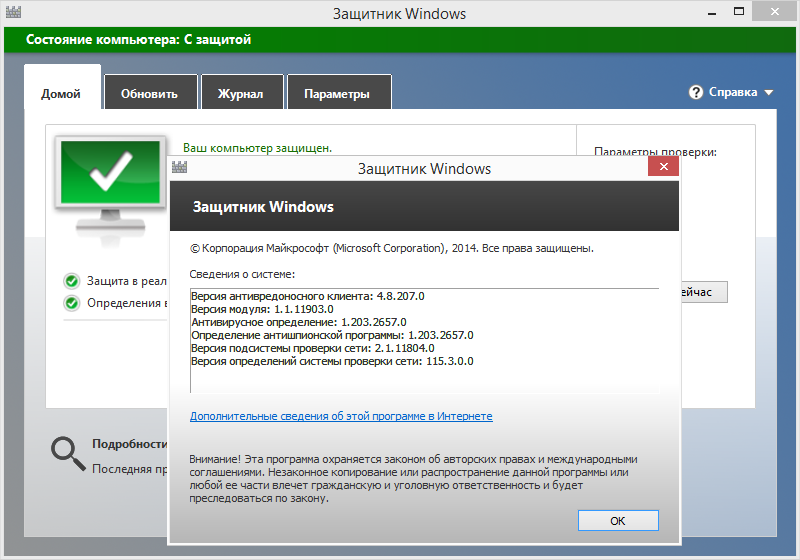Image resolution: width=800 pixels, height=560 pixels.
Task: Select 'Версия подсистемы проверки сети' line
Action: [x=313, y=348]
